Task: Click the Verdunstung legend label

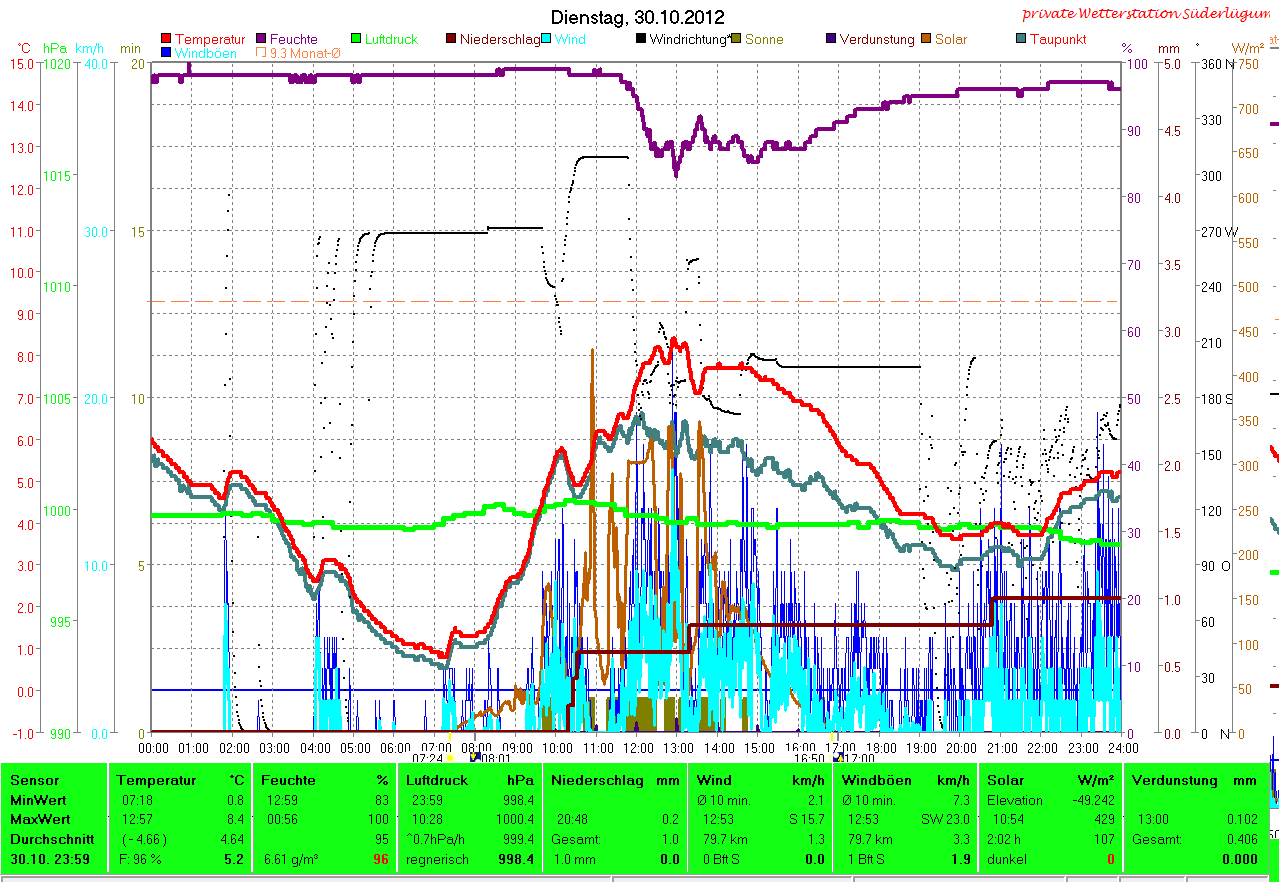Action: point(876,40)
